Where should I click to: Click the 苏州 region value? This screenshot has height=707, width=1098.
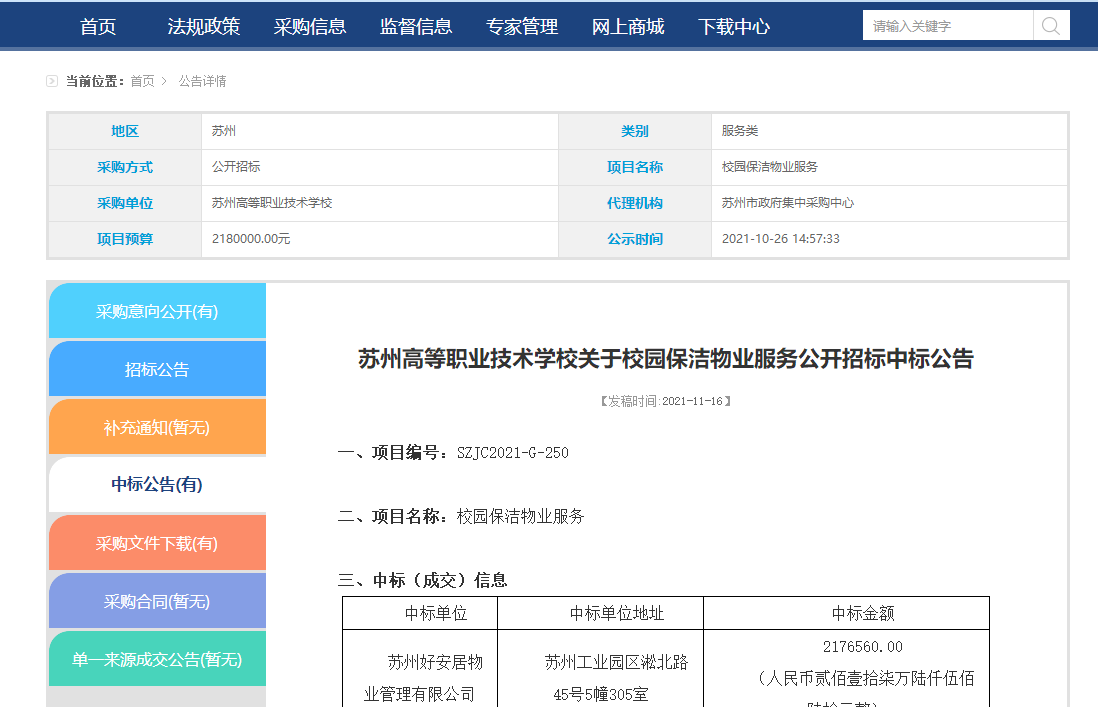tap(224, 131)
